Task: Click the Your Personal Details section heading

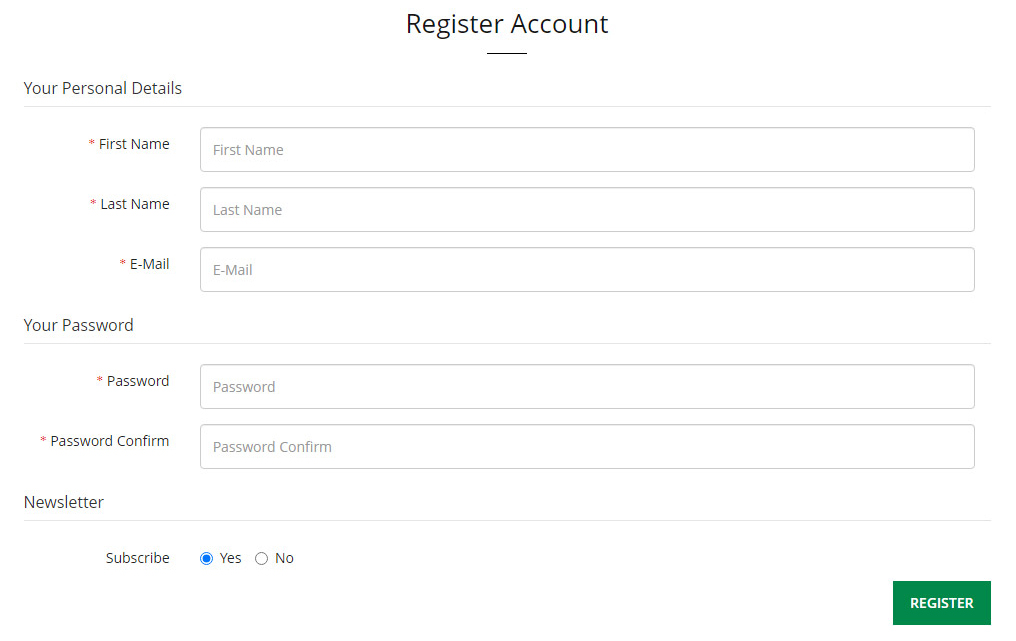Action: [x=103, y=88]
